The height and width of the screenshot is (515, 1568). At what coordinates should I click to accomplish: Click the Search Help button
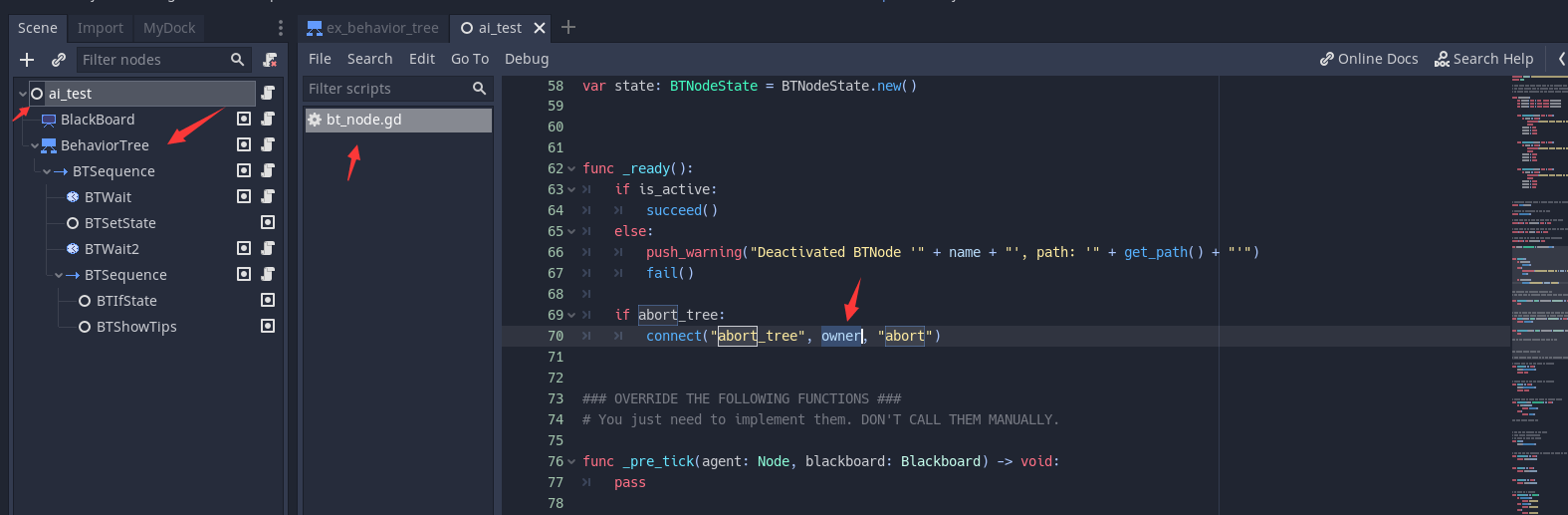point(1483,59)
